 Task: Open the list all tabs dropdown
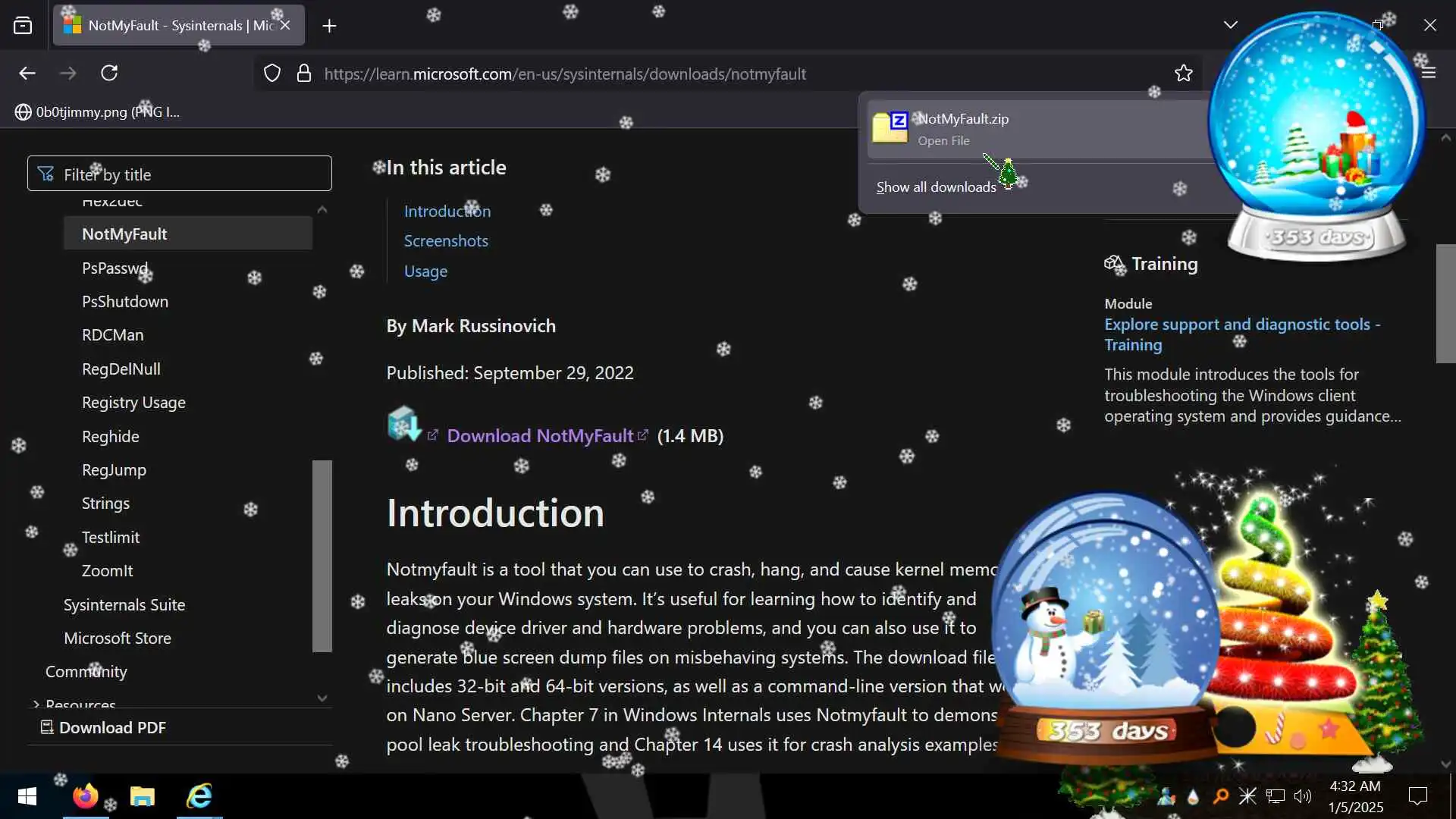pyautogui.click(x=1230, y=25)
